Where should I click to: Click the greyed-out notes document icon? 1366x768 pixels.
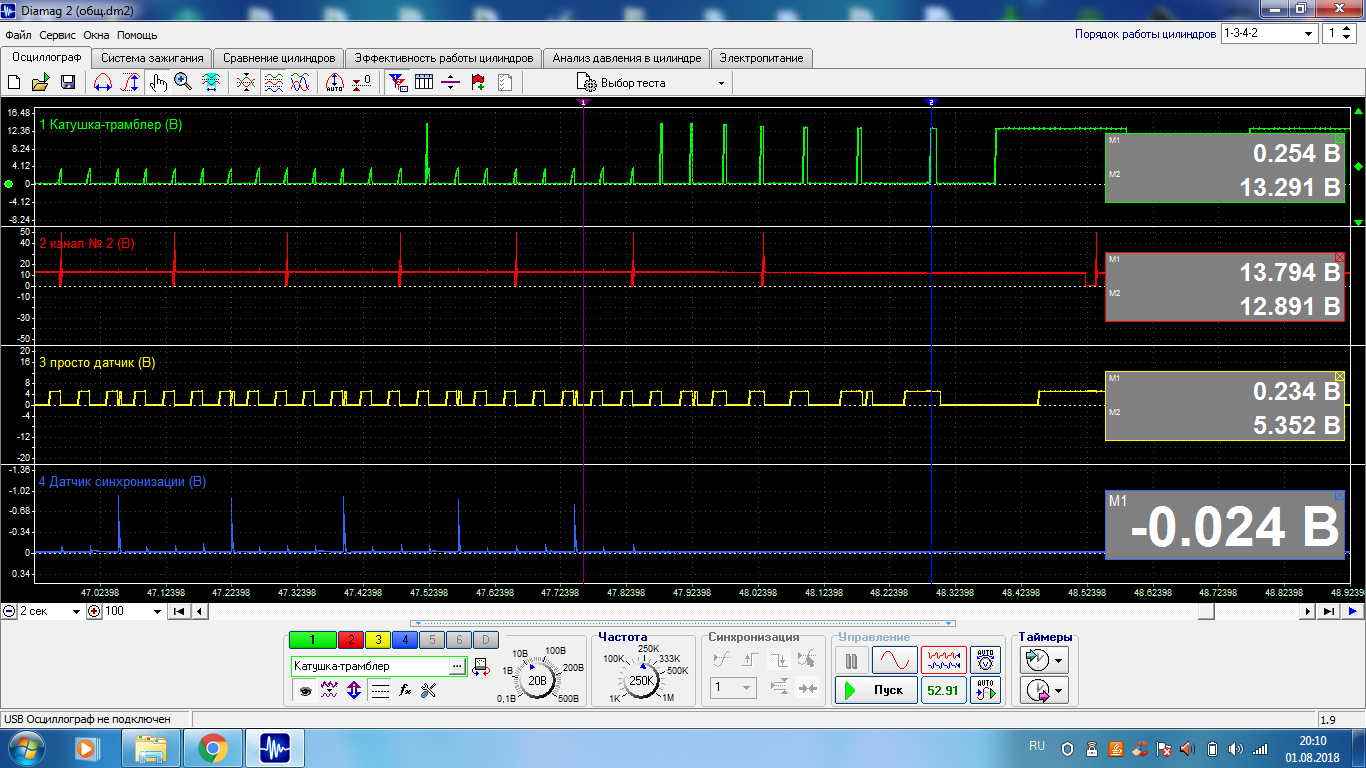point(504,83)
